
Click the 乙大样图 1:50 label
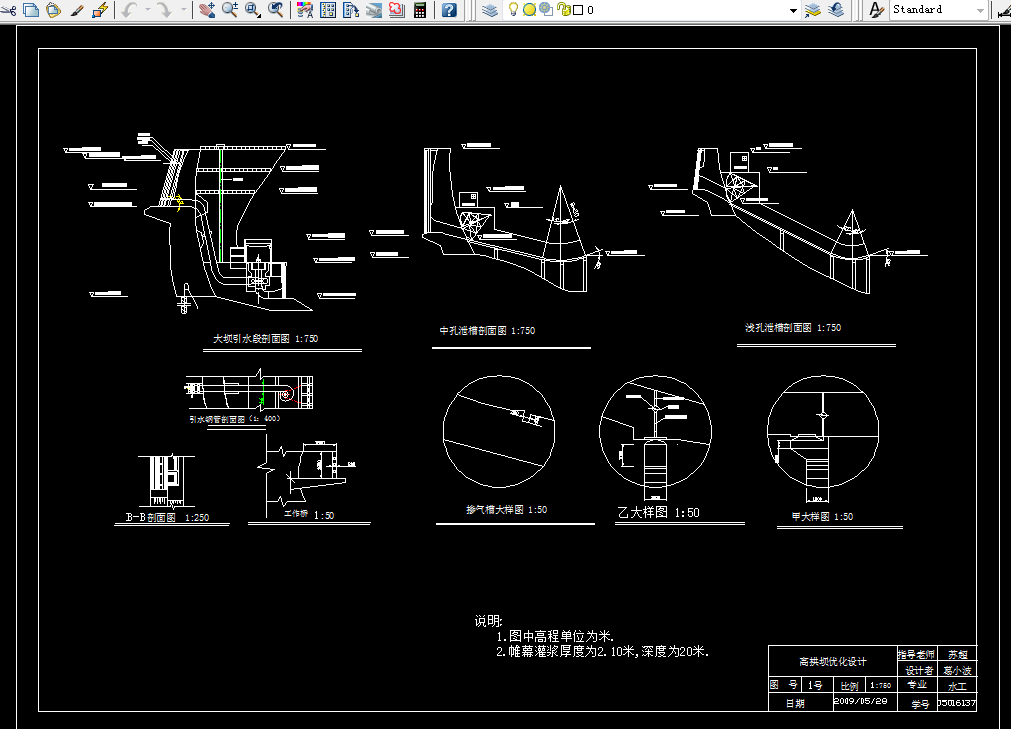pyautogui.click(x=658, y=512)
